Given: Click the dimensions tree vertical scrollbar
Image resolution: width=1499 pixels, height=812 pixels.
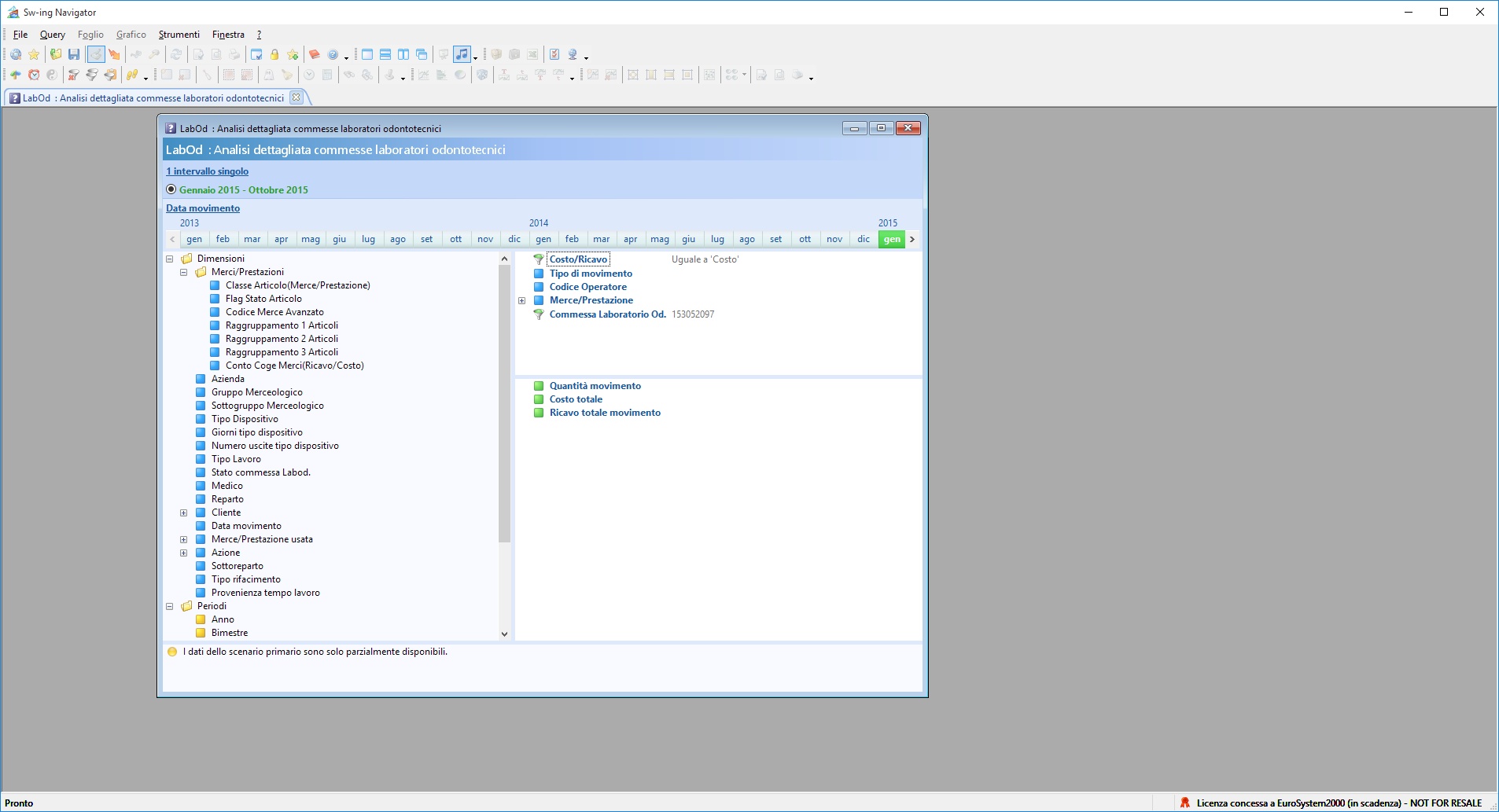Looking at the screenshot, I should pos(504,446).
